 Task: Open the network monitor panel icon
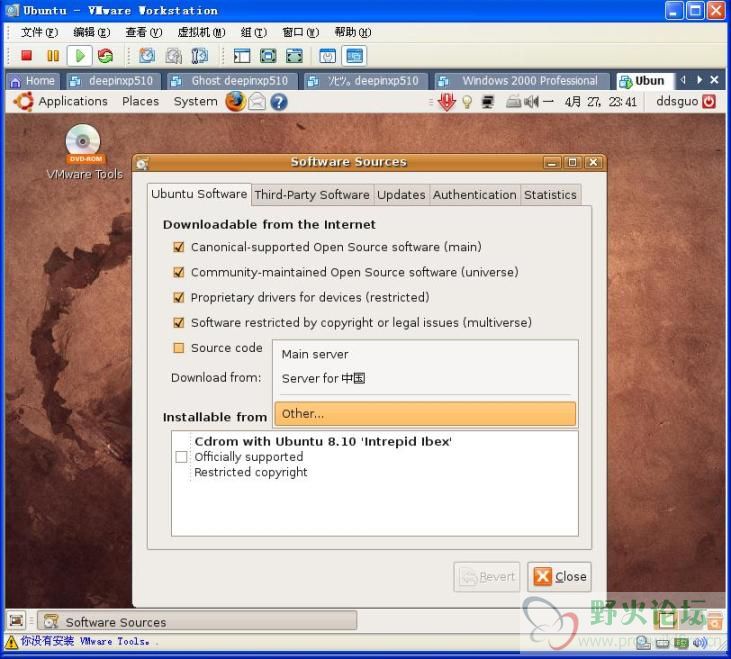coord(488,102)
